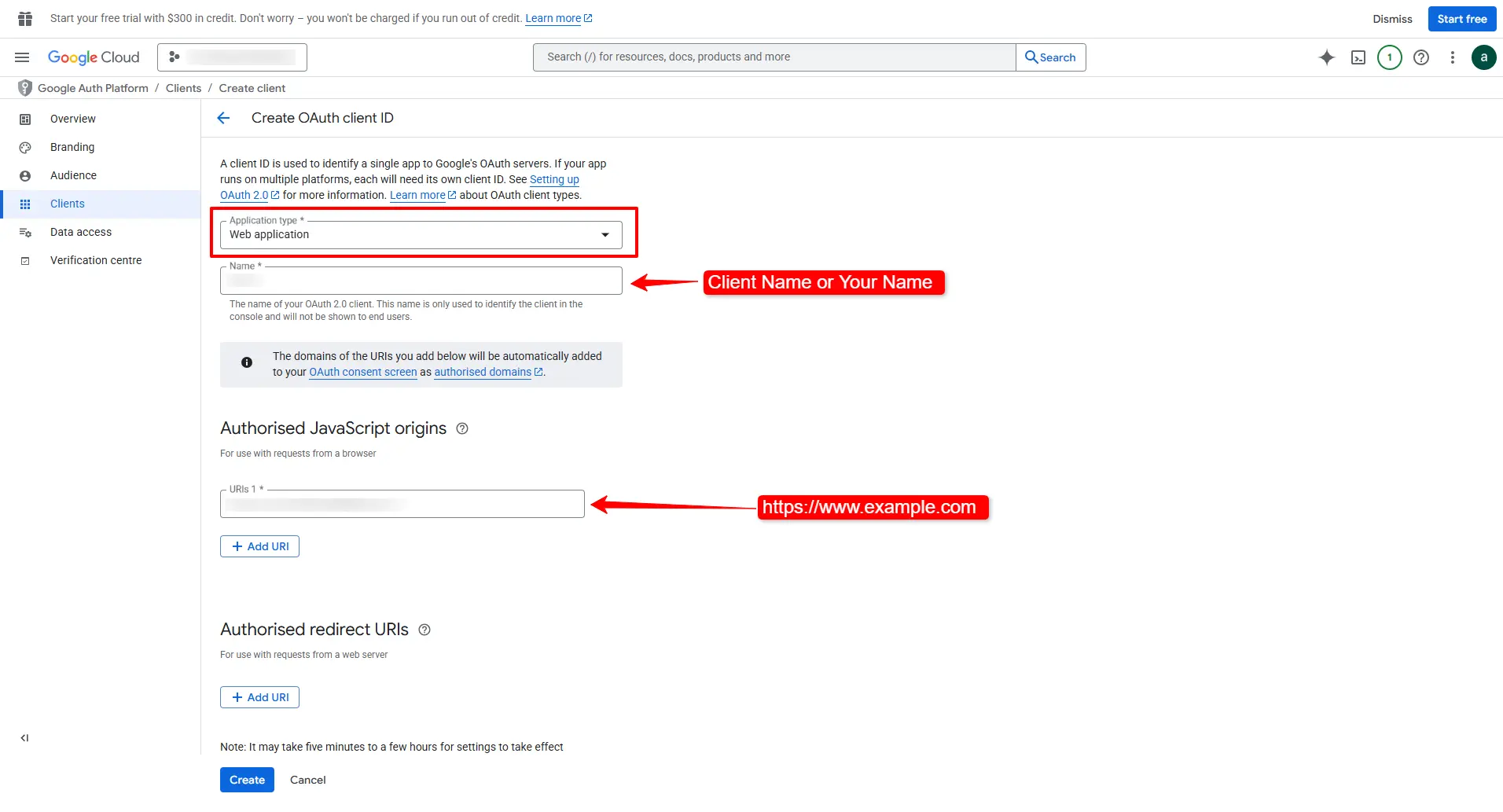1503x812 pixels.
Task: Activate Cloud Shell terminal icon
Action: tap(1358, 57)
